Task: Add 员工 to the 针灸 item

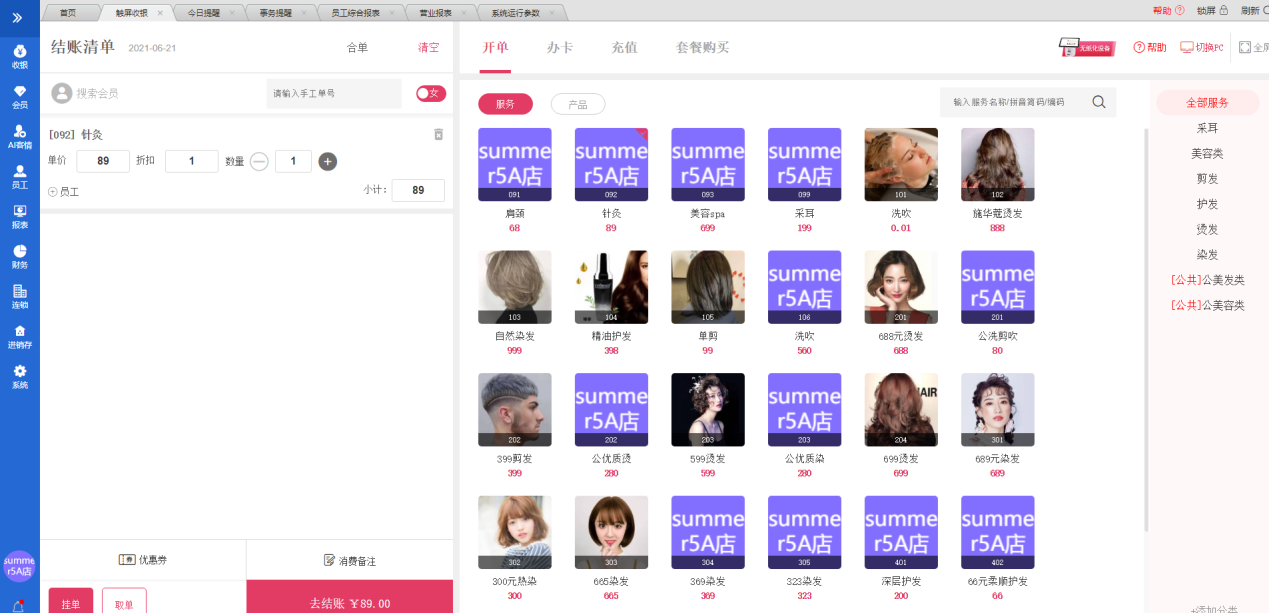Action: [x=63, y=191]
